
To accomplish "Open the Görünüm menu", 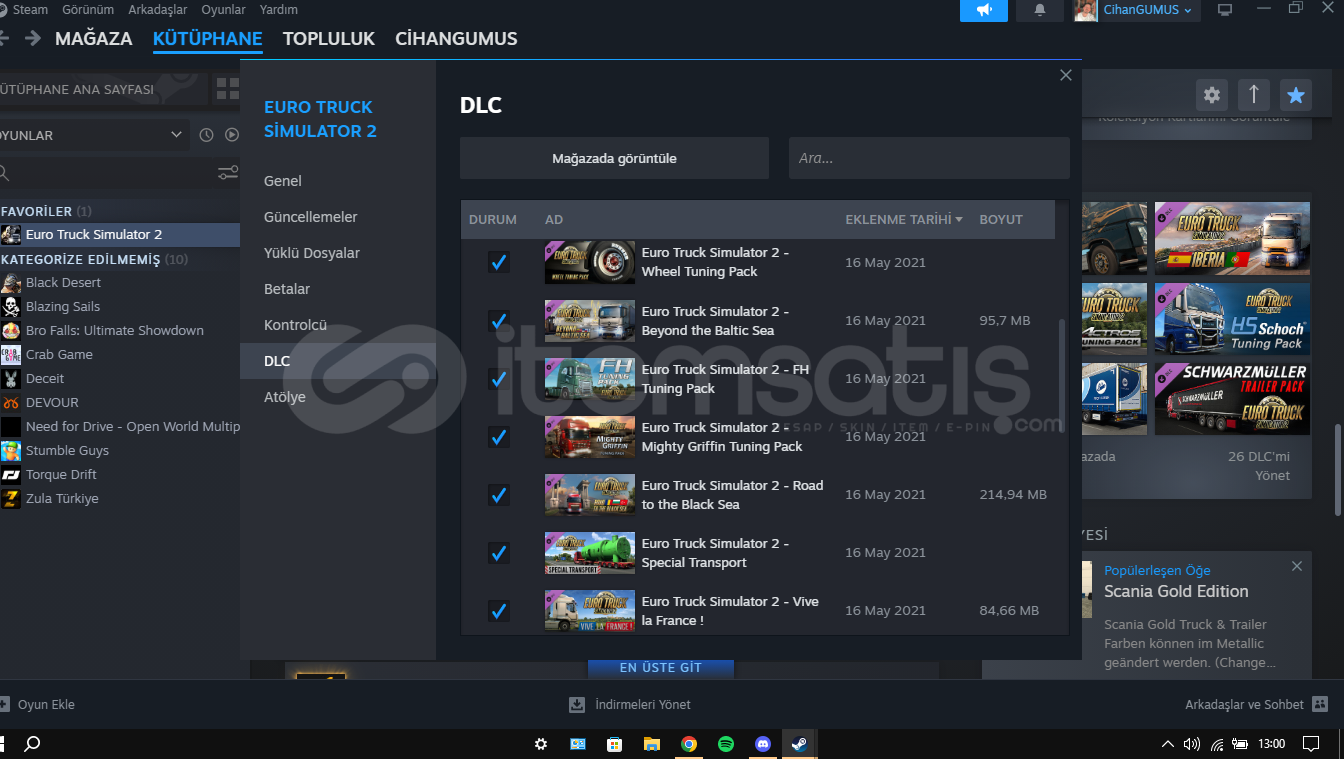I will 87,10.
